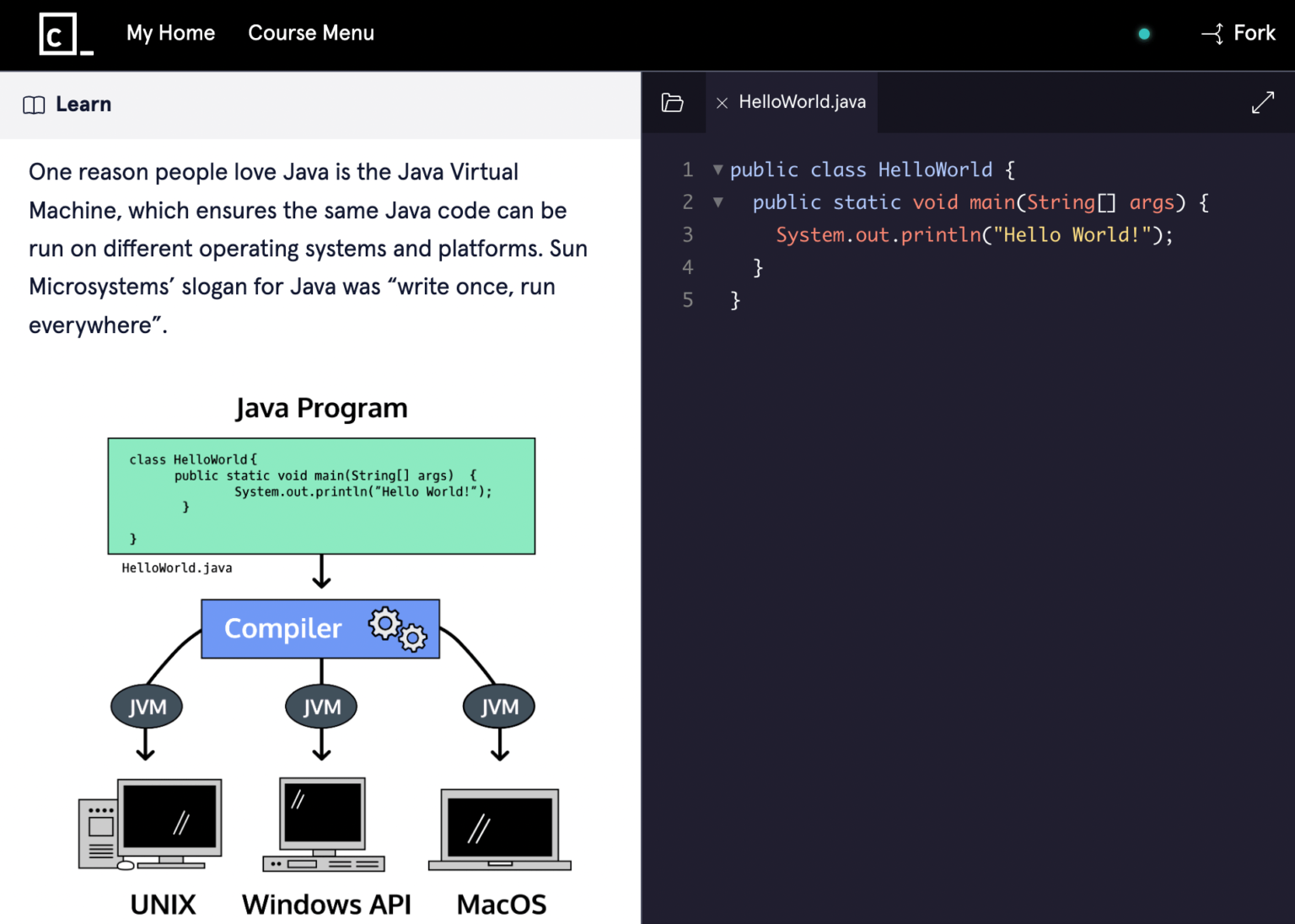Go to My Home

click(170, 34)
